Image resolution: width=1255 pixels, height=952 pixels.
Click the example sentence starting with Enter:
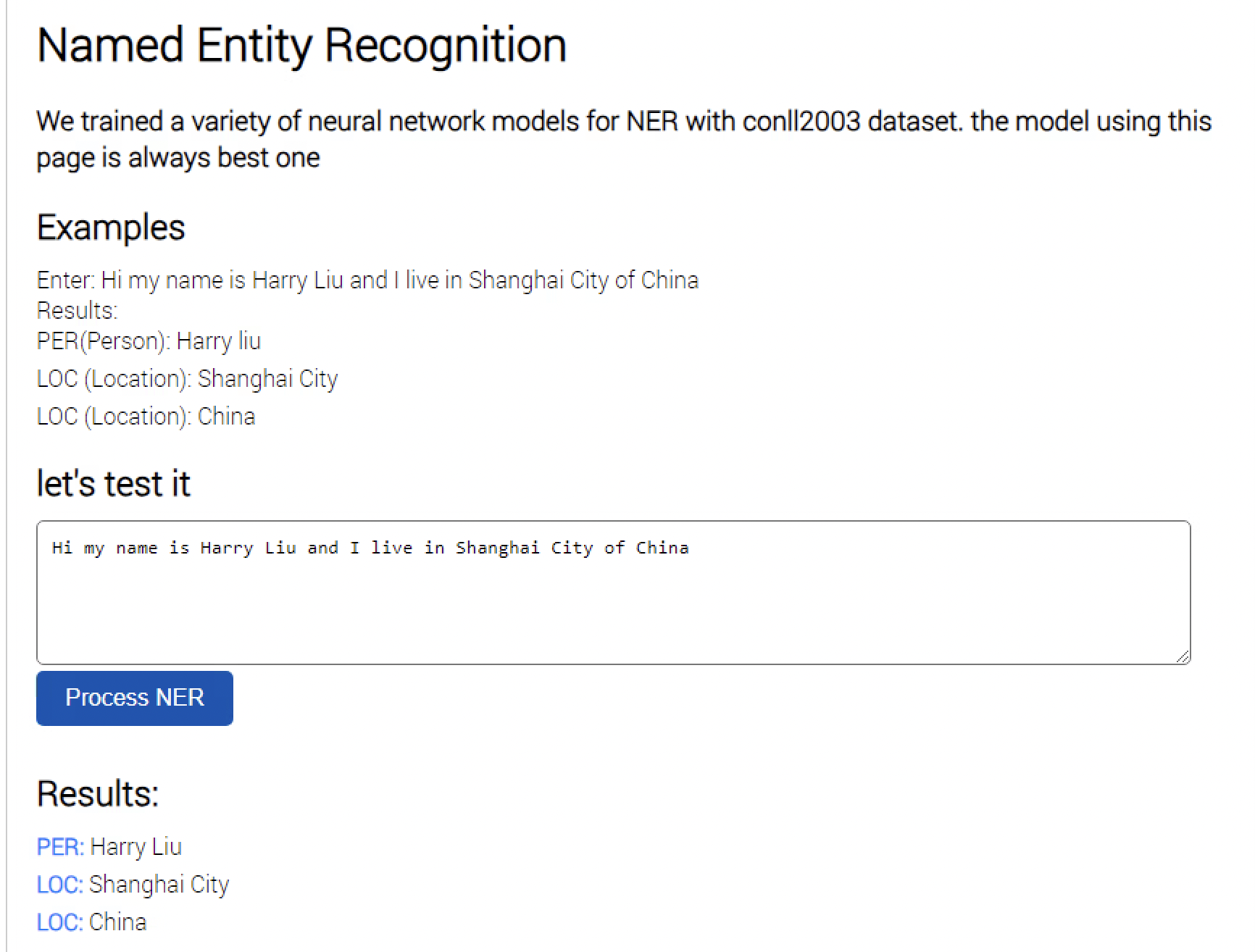click(x=367, y=280)
